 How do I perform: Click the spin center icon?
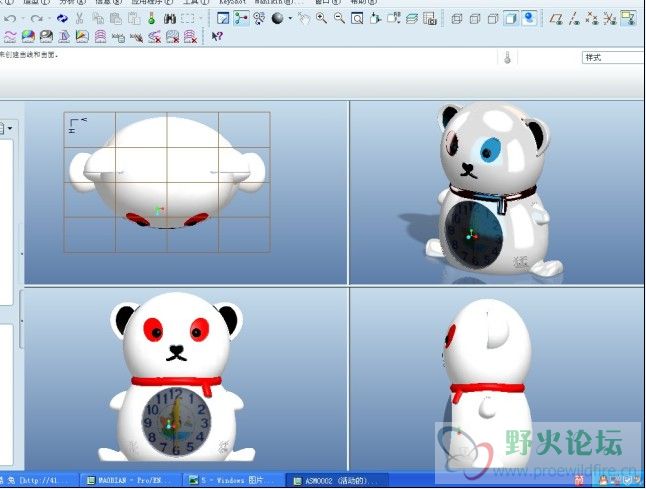tap(259, 19)
